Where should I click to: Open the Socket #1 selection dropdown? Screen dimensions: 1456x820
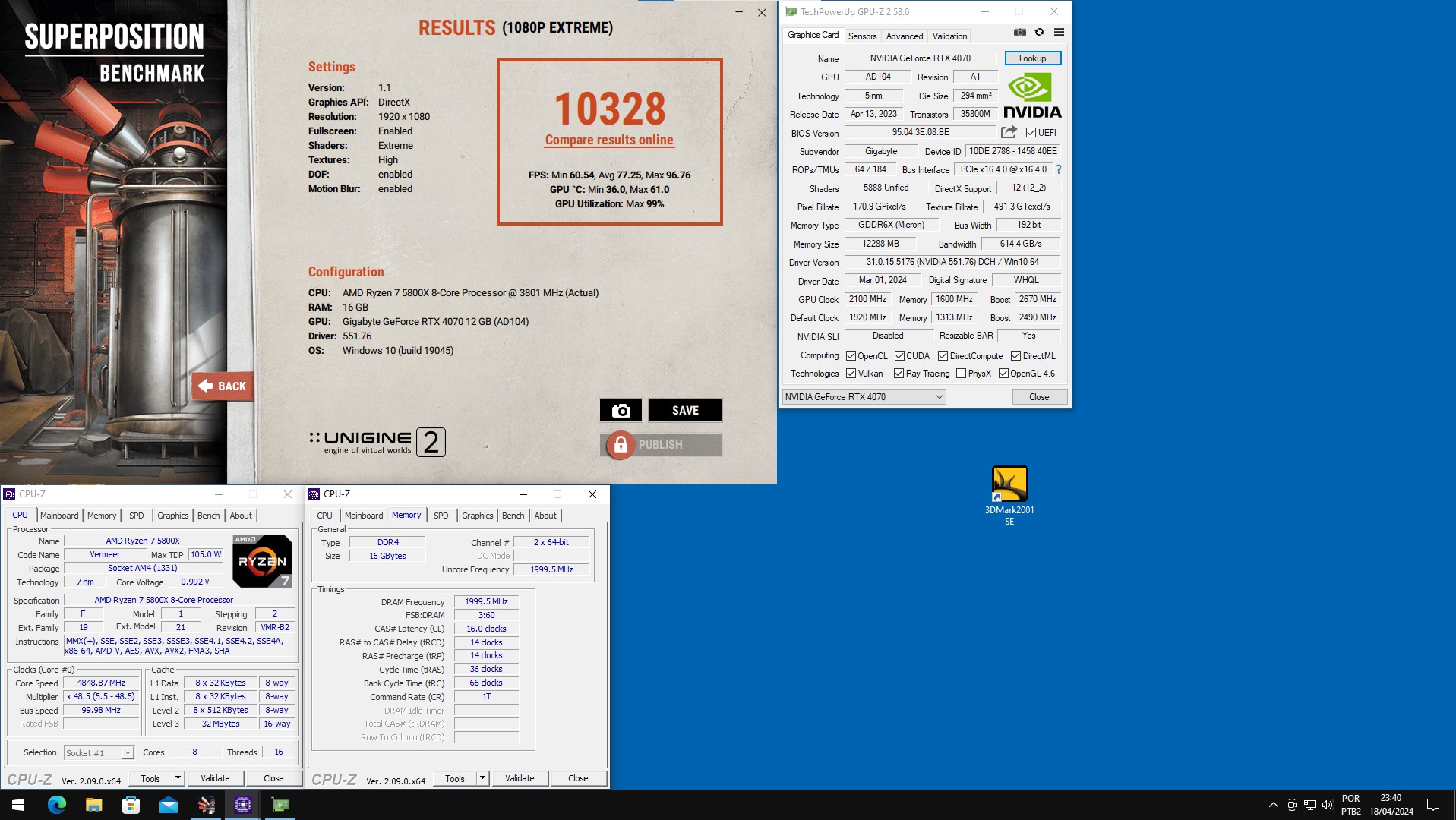coord(99,752)
